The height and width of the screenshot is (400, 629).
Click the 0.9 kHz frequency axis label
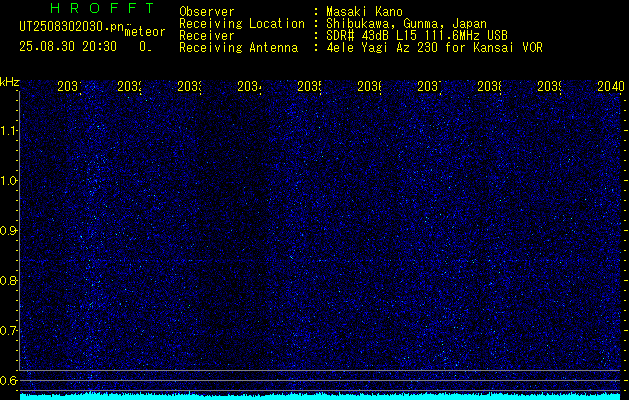pos(9,231)
